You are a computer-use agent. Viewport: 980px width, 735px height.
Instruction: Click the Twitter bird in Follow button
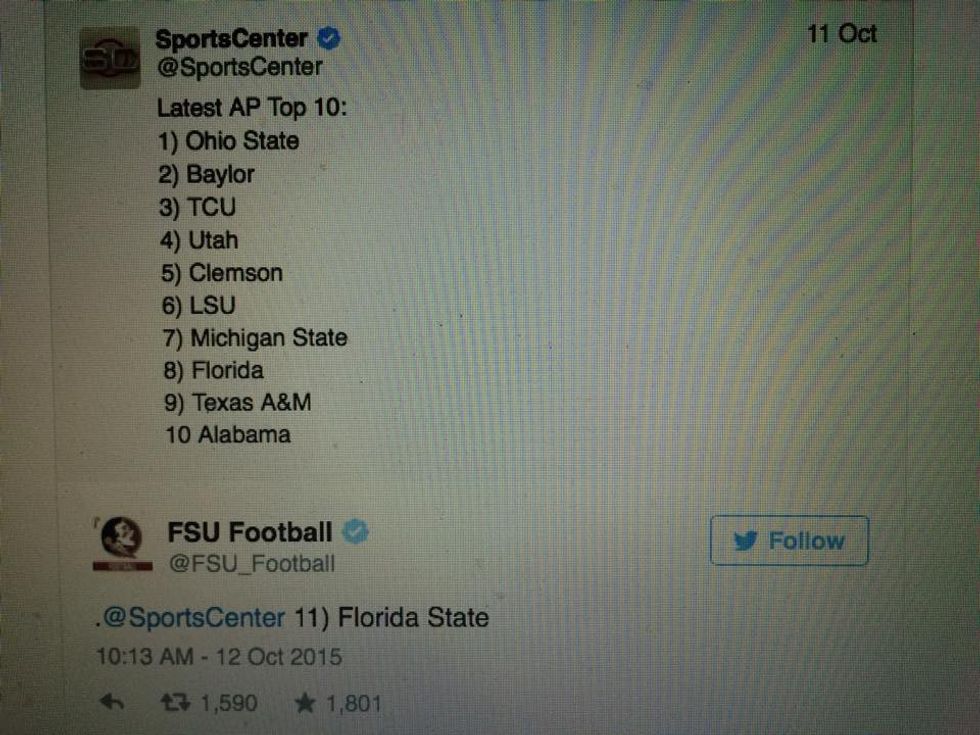click(x=745, y=541)
